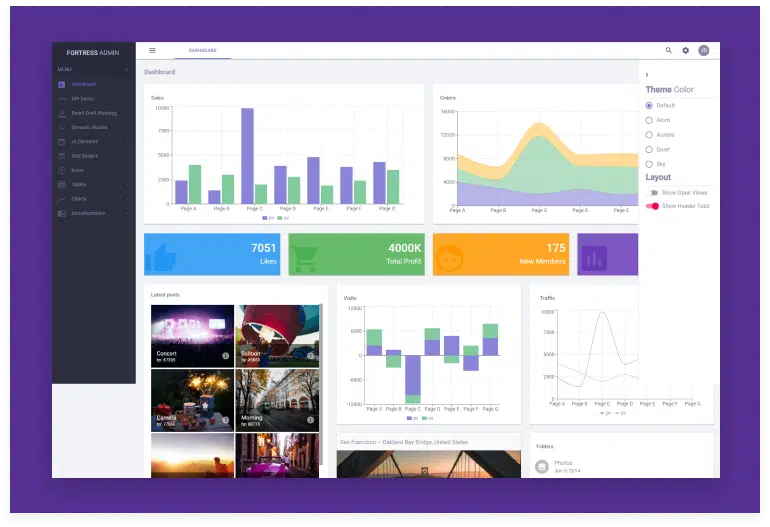Click the API Demo sidebar icon
Screen dimensions: 770x527
coord(61,99)
